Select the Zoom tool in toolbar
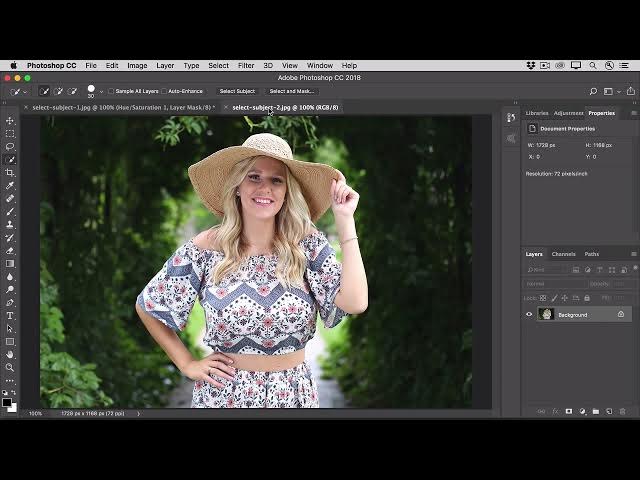This screenshot has height=480, width=640. [x=10, y=367]
